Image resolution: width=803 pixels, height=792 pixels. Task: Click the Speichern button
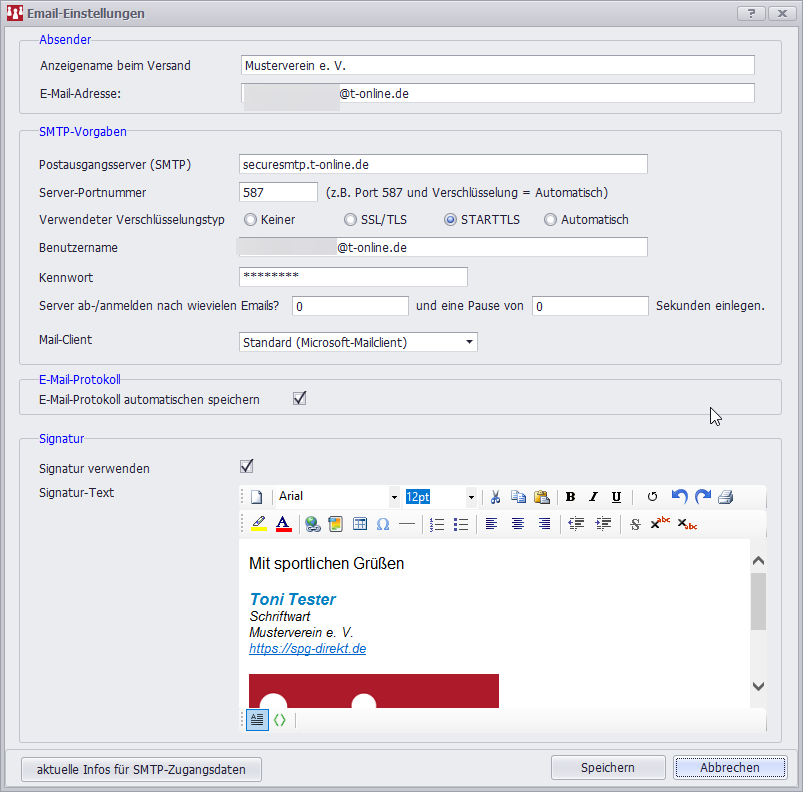click(608, 768)
